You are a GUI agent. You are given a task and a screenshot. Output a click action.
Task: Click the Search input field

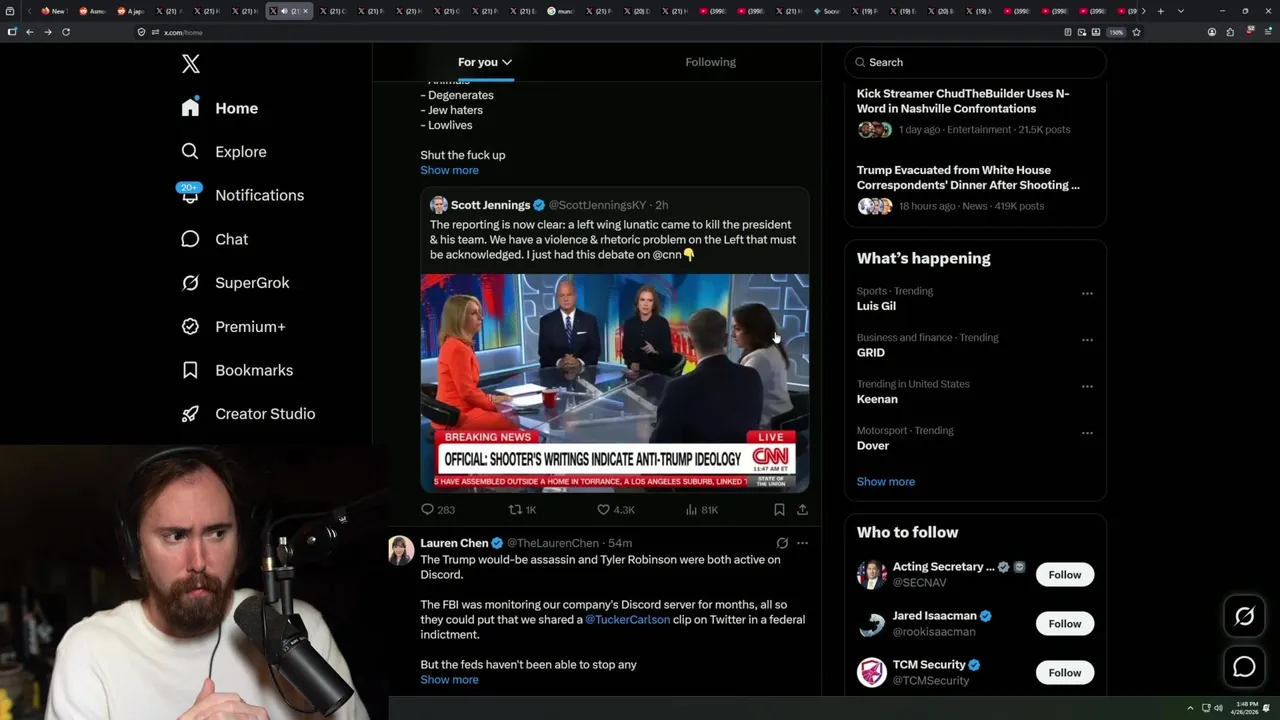coord(975,62)
